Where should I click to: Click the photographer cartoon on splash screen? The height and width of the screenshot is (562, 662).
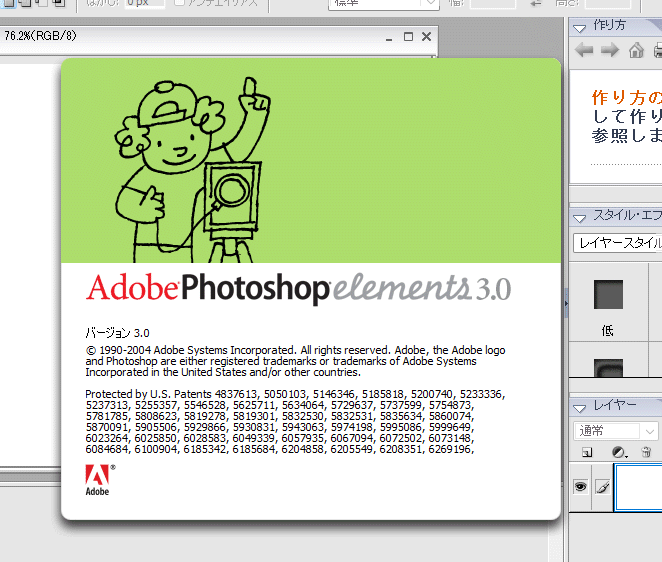pyautogui.click(x=192, y=170)
